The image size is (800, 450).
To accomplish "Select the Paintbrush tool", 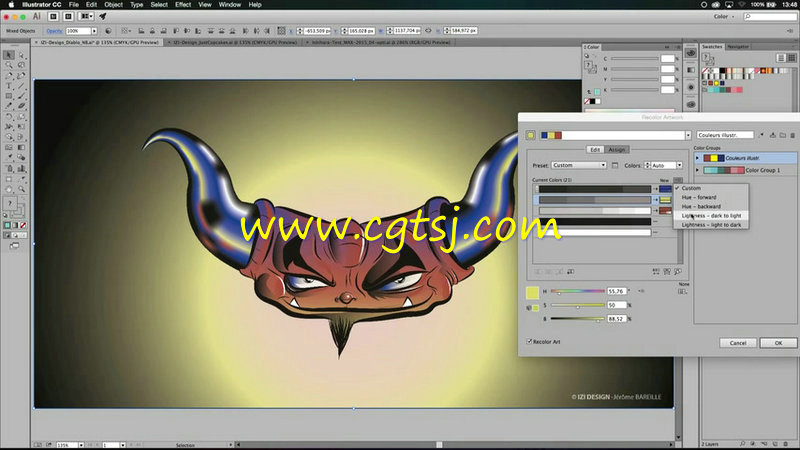I will tap(21, 96).
